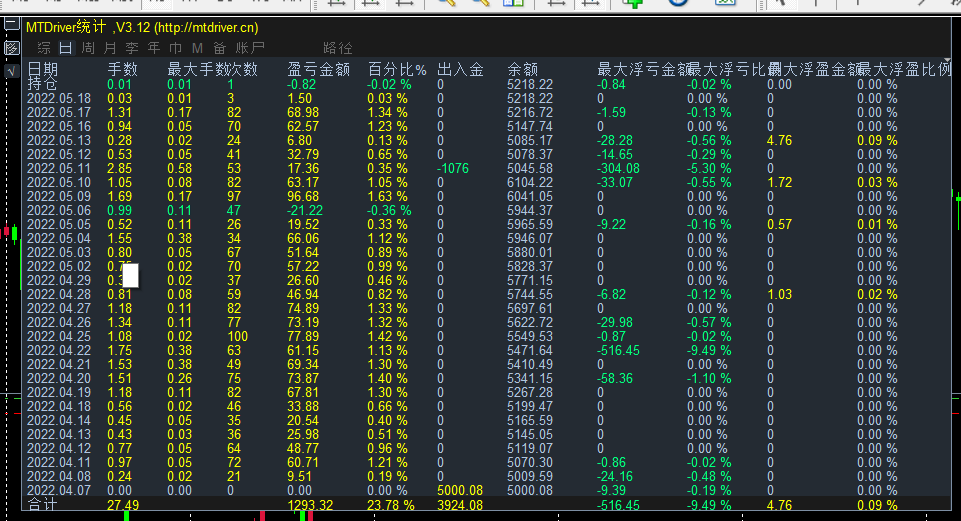Image resolution: width=961 pixels, height=521 pixels.
Task: Collapse the MTDriver panel with the minus box
Action: tap(12, 25)
